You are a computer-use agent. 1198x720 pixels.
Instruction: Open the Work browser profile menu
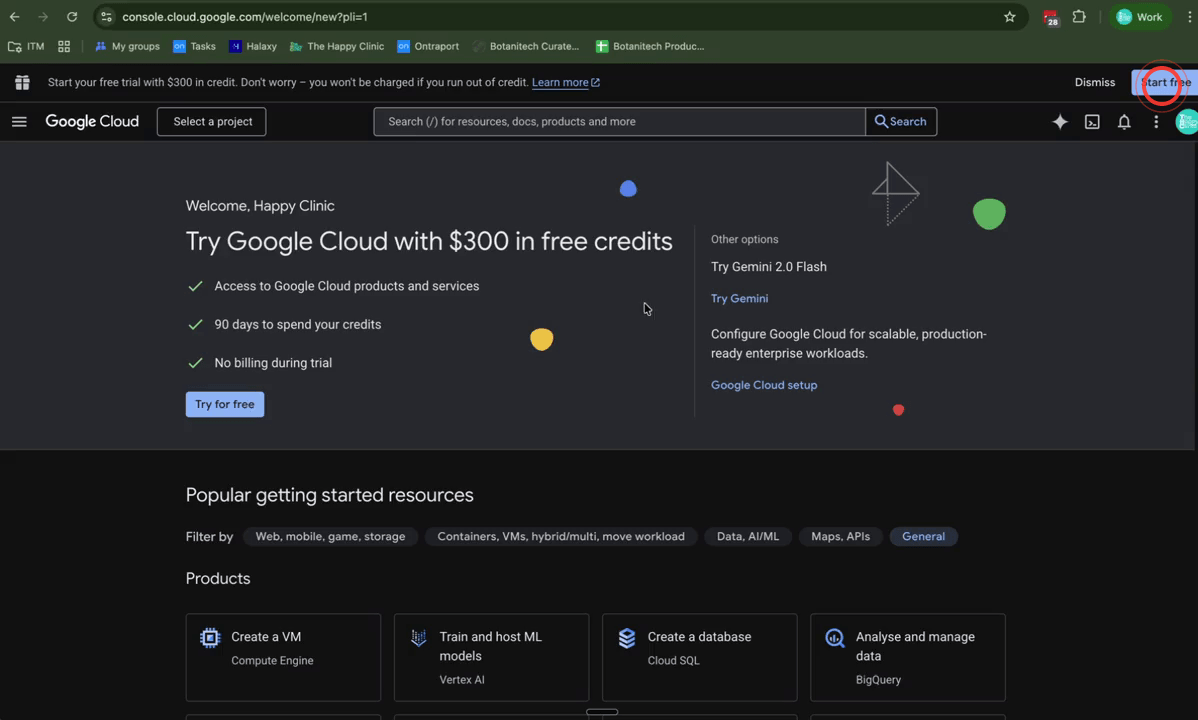click(x=1140, y=16)
